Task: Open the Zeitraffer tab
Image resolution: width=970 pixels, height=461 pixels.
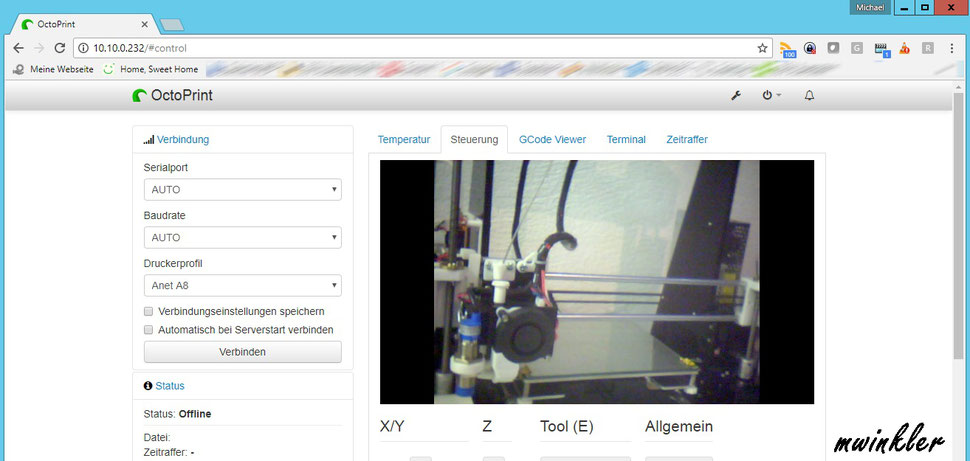Action: pos(687,139)
